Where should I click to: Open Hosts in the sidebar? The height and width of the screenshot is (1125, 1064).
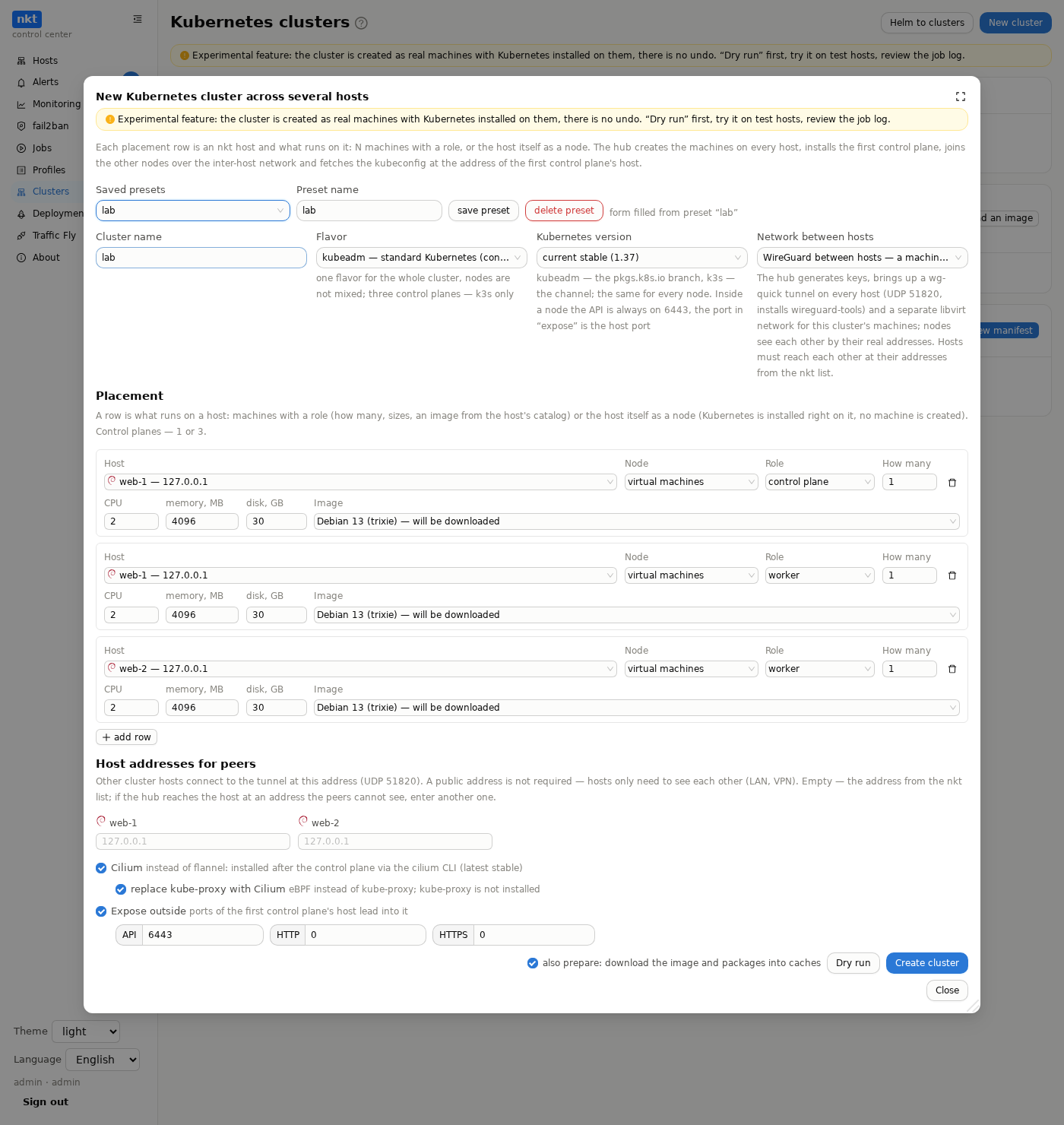45,61
